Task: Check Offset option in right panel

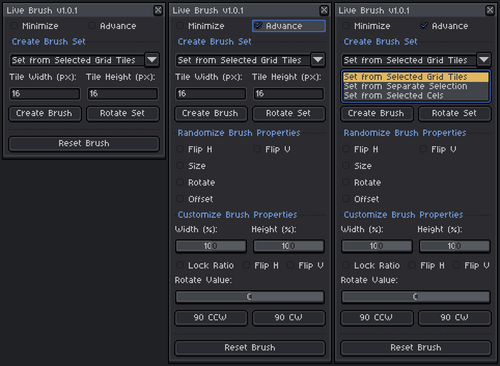Action: pyautogui.click(x=346, y=199)
